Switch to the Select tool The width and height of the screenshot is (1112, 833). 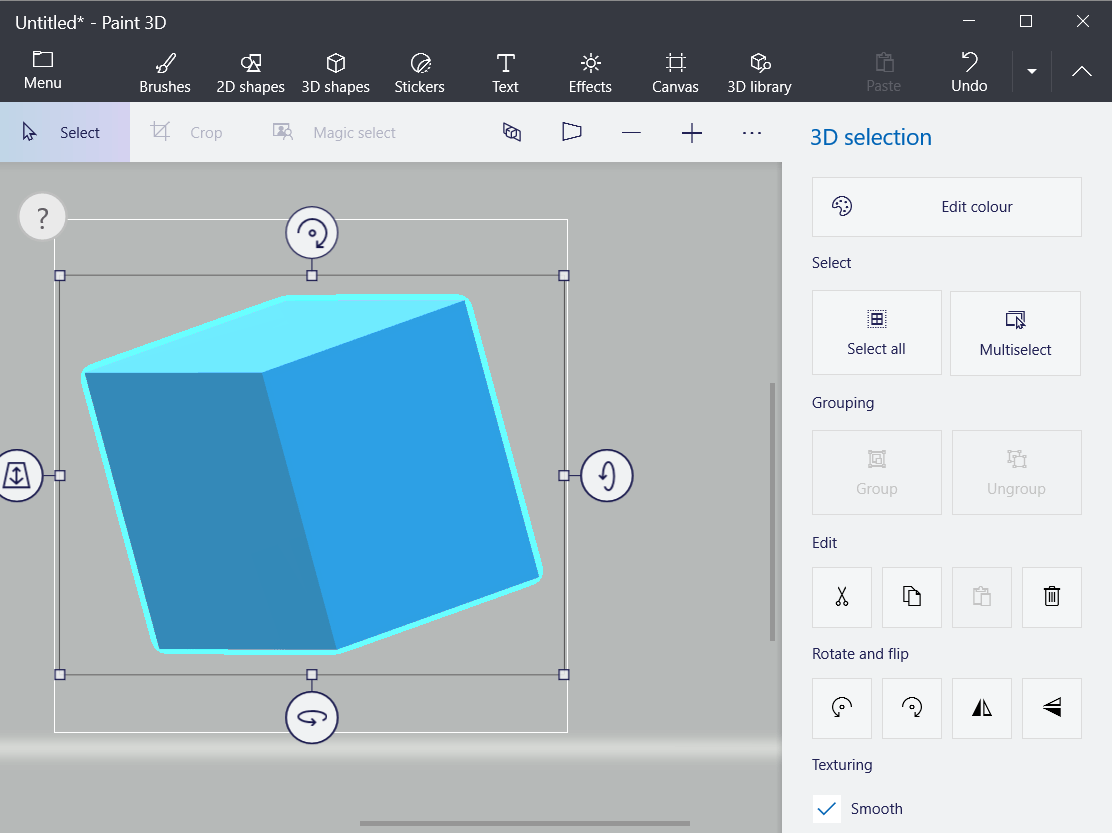(65, 131)
